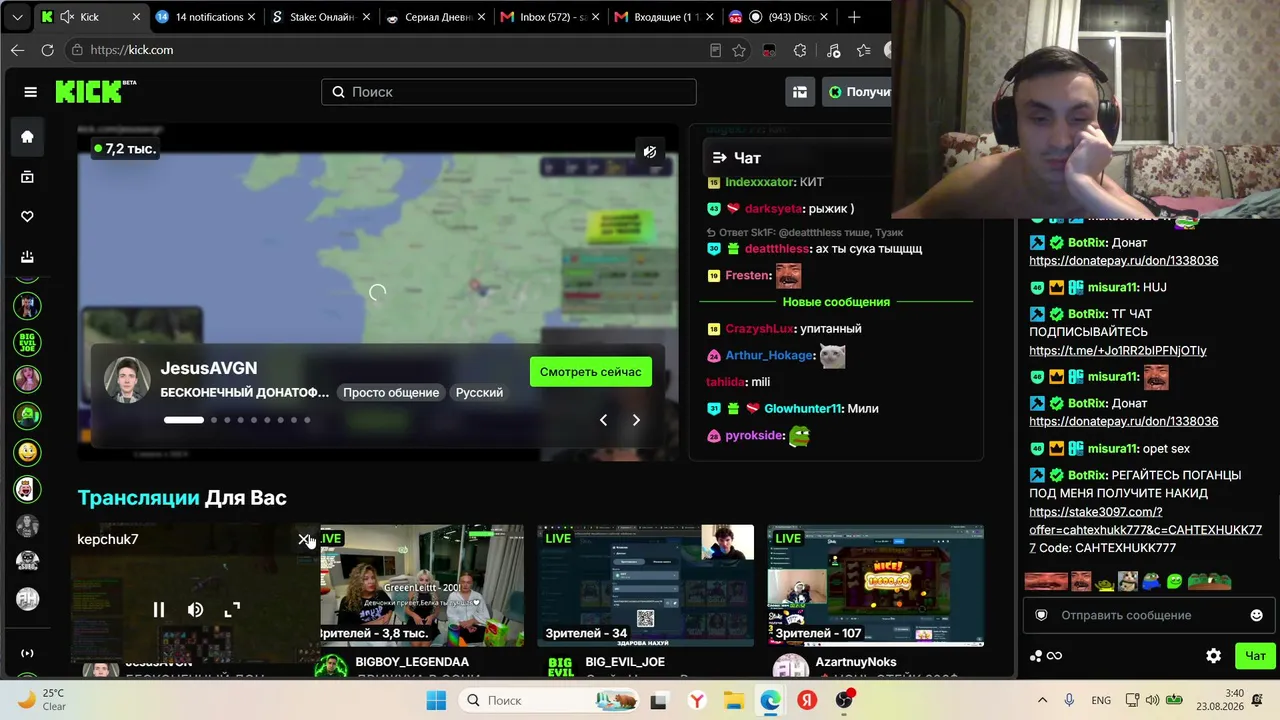1280x720 pixels.
Task: Click the AzartnuyNoks channel title
Action: [856, 662]
